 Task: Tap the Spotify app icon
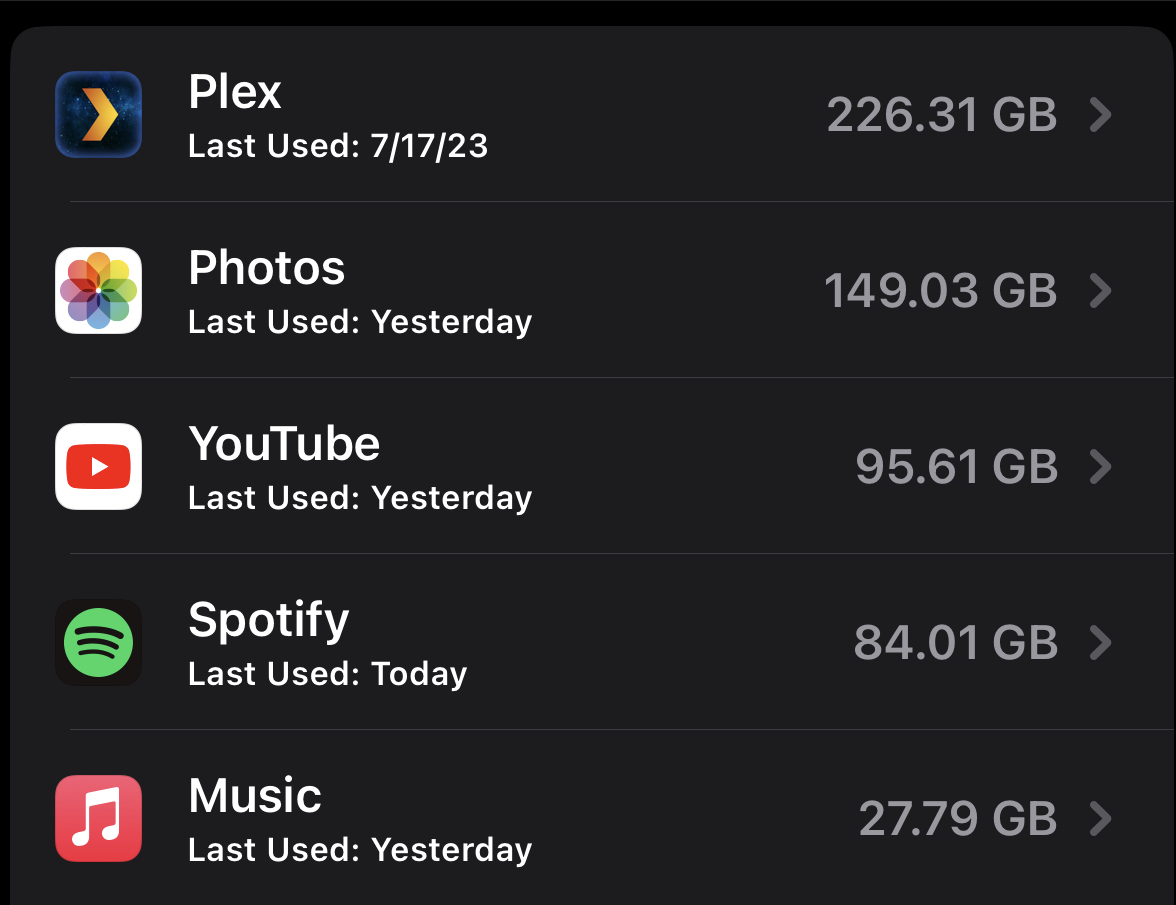pyautogui.click(x=98, y=643)
